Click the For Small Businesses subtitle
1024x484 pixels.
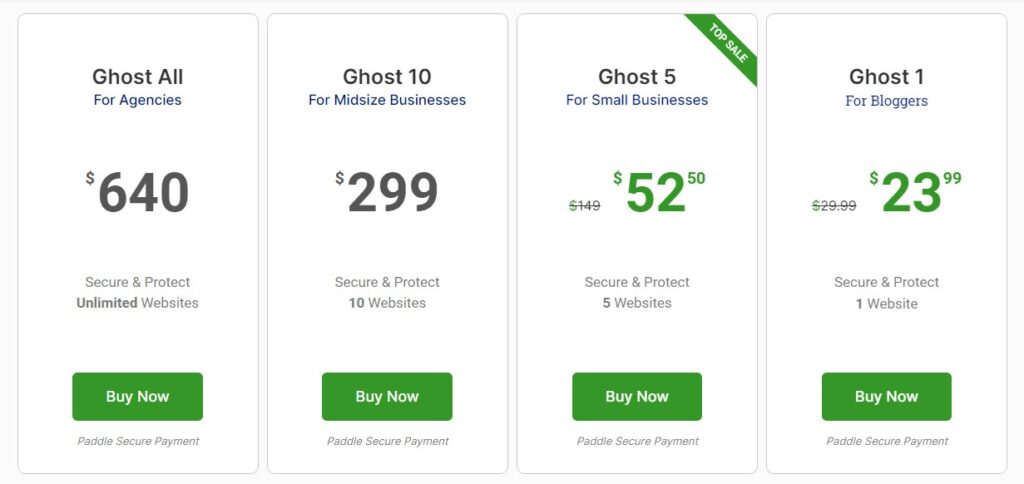637,100
